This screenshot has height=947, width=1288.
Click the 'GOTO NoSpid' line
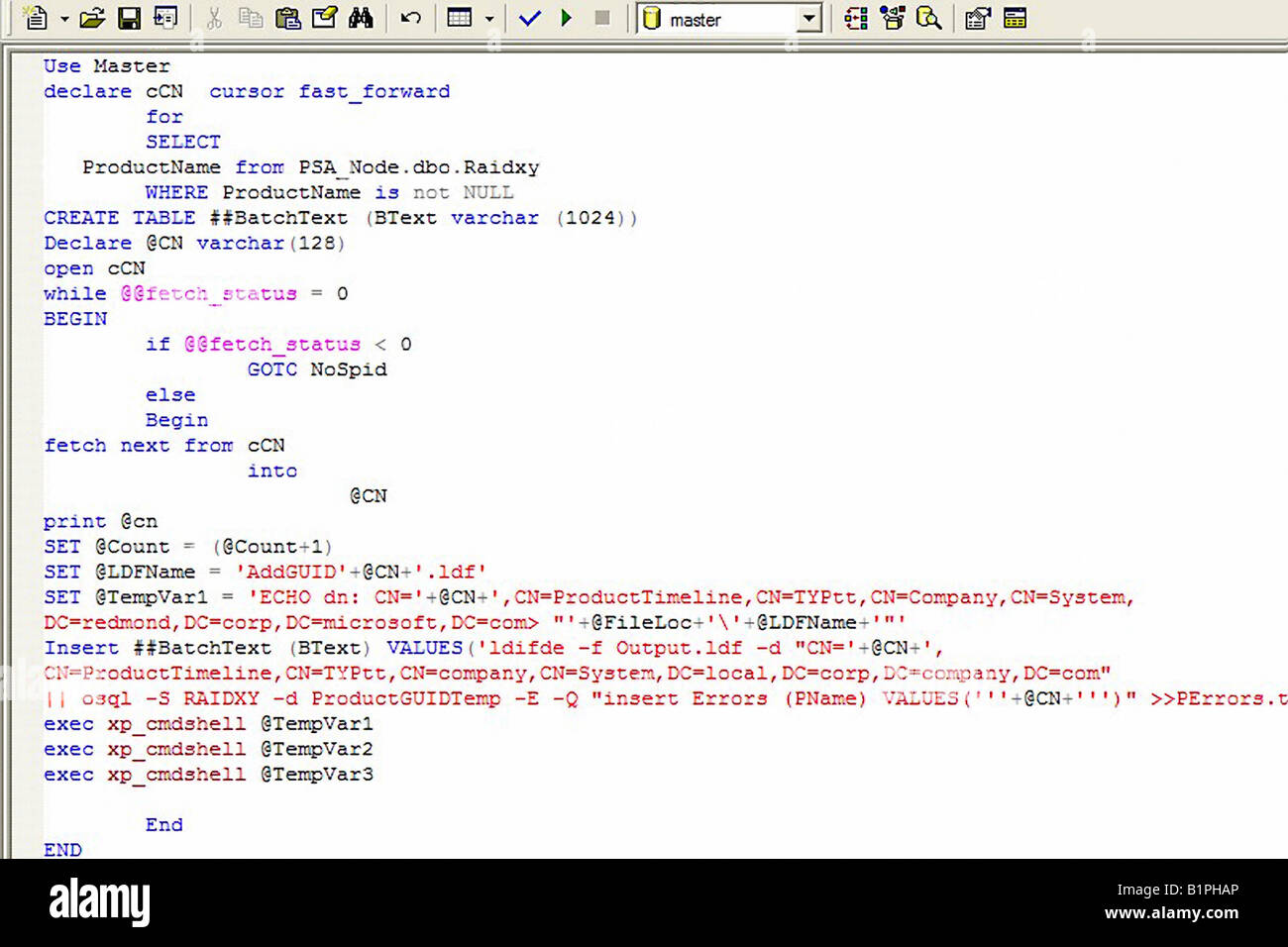(x=317, y=369)
